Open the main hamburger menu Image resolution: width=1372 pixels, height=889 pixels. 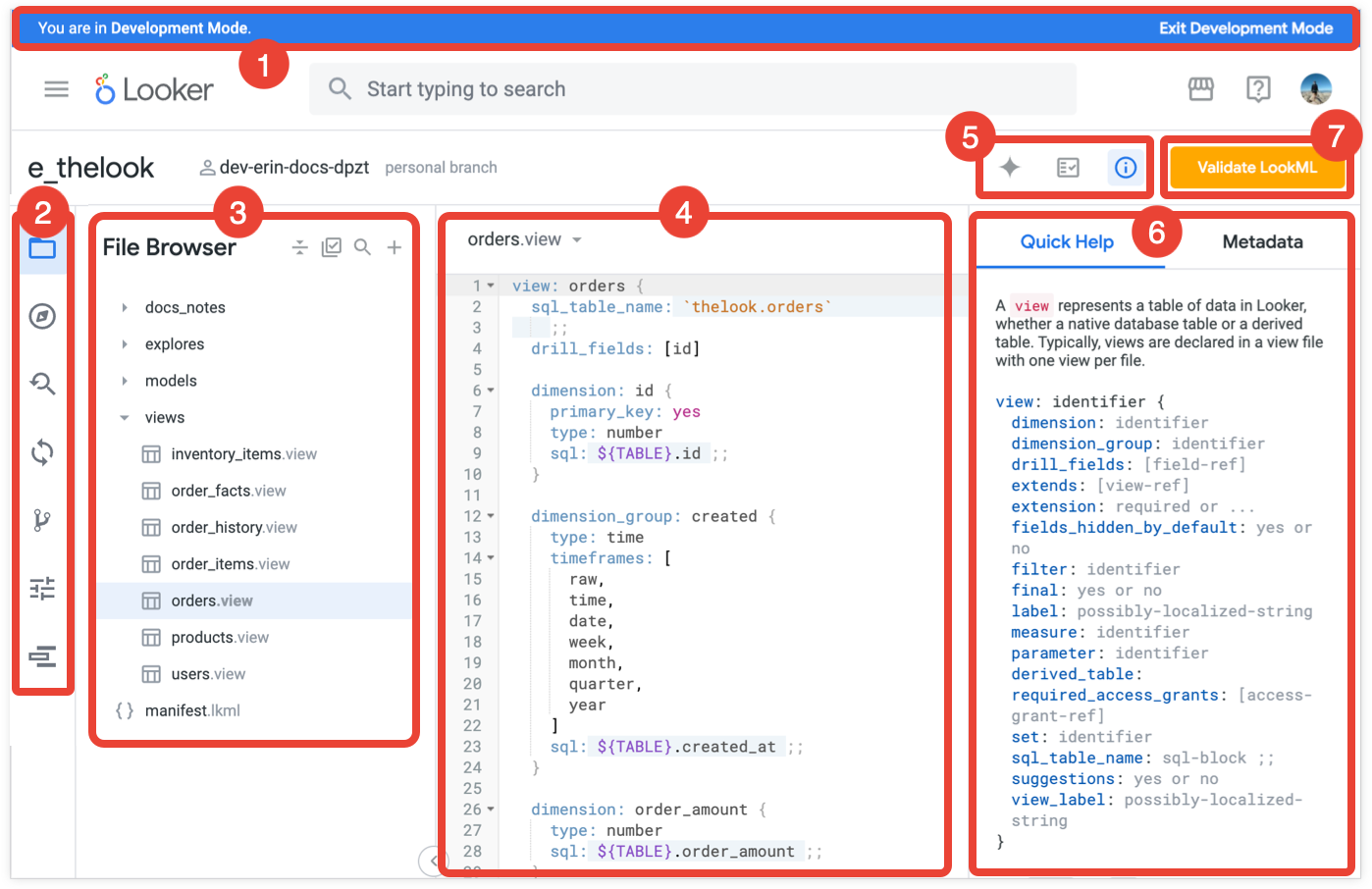coord(57,89)
